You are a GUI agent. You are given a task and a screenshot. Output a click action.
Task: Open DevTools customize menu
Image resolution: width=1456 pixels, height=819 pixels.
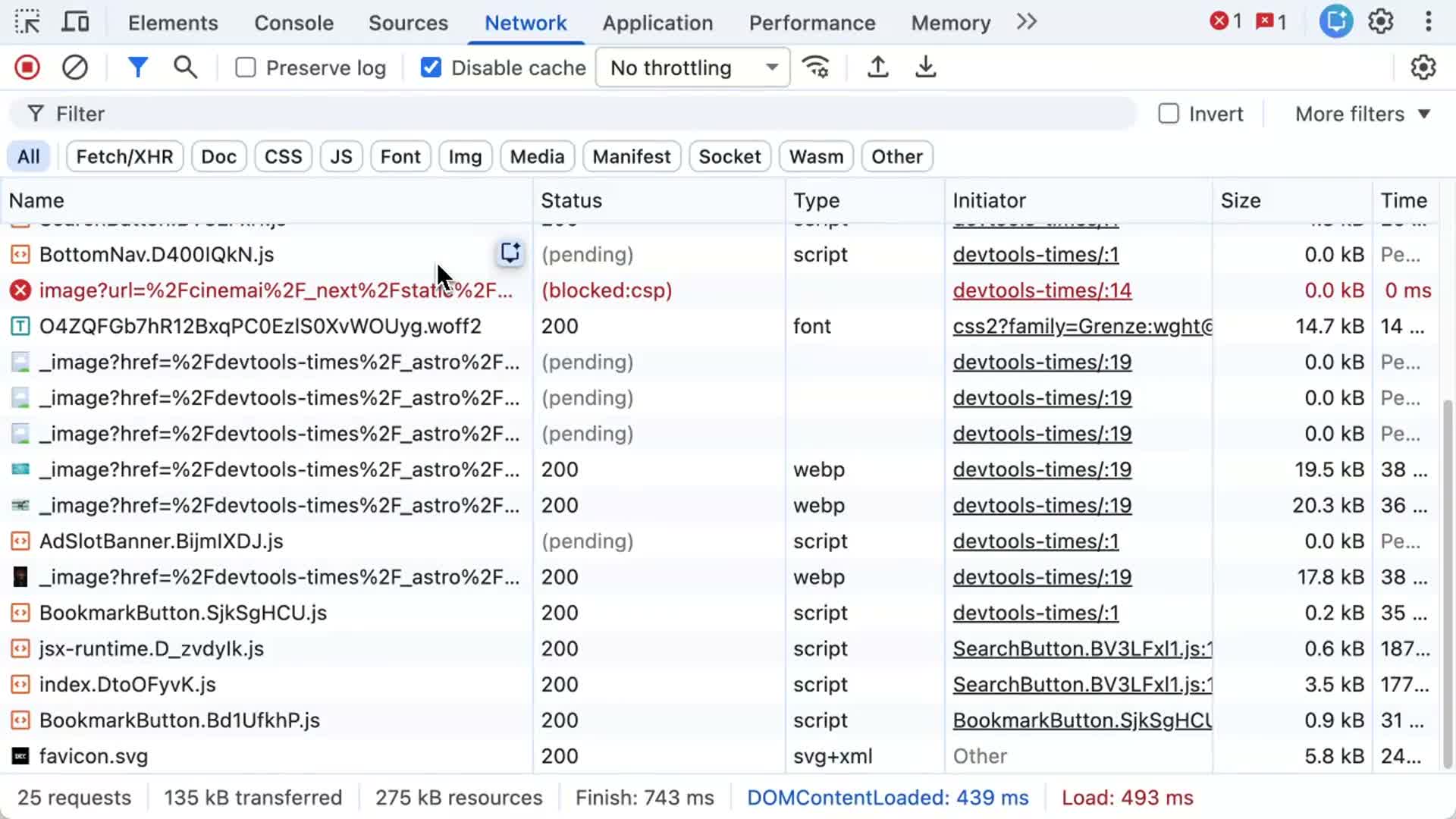tap(1429, 21)
